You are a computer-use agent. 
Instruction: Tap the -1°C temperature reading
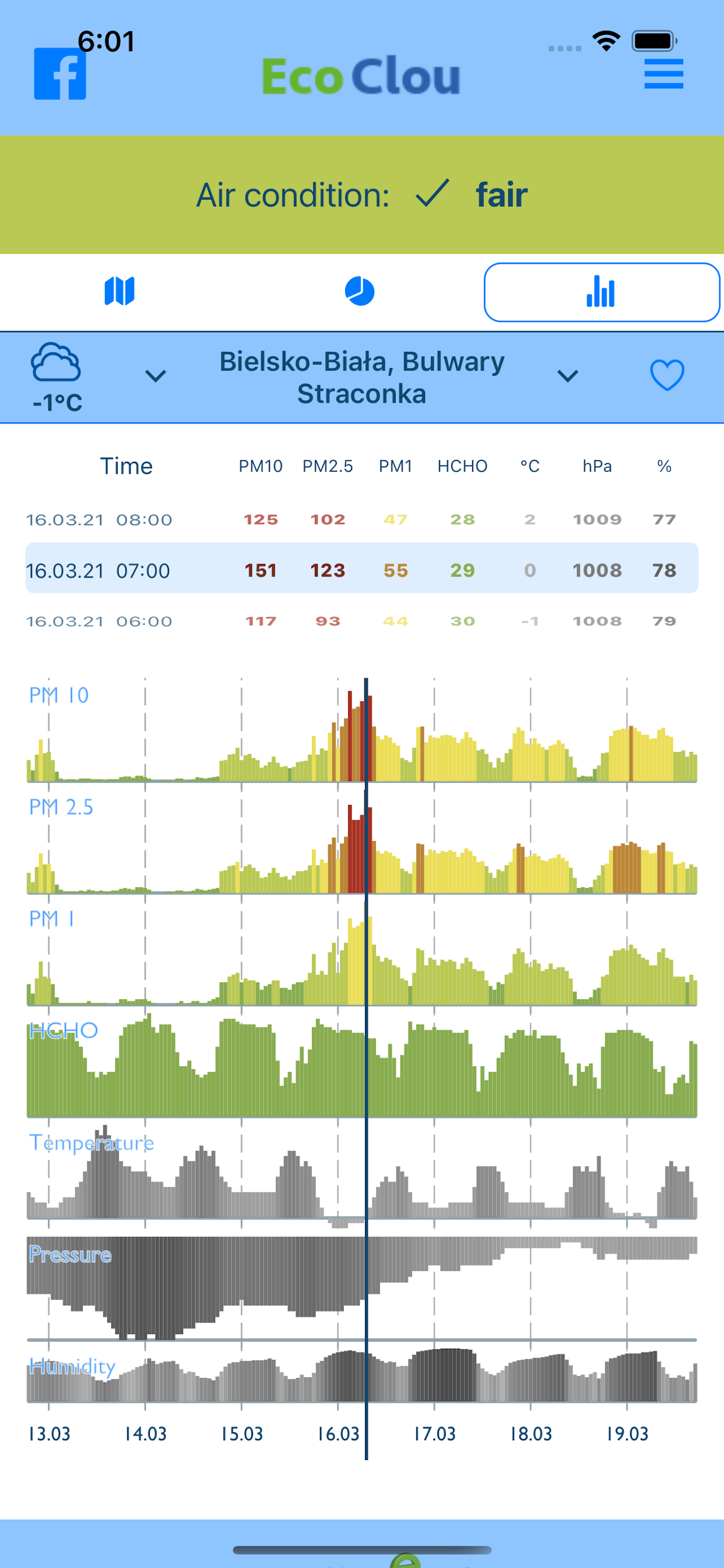57,402
